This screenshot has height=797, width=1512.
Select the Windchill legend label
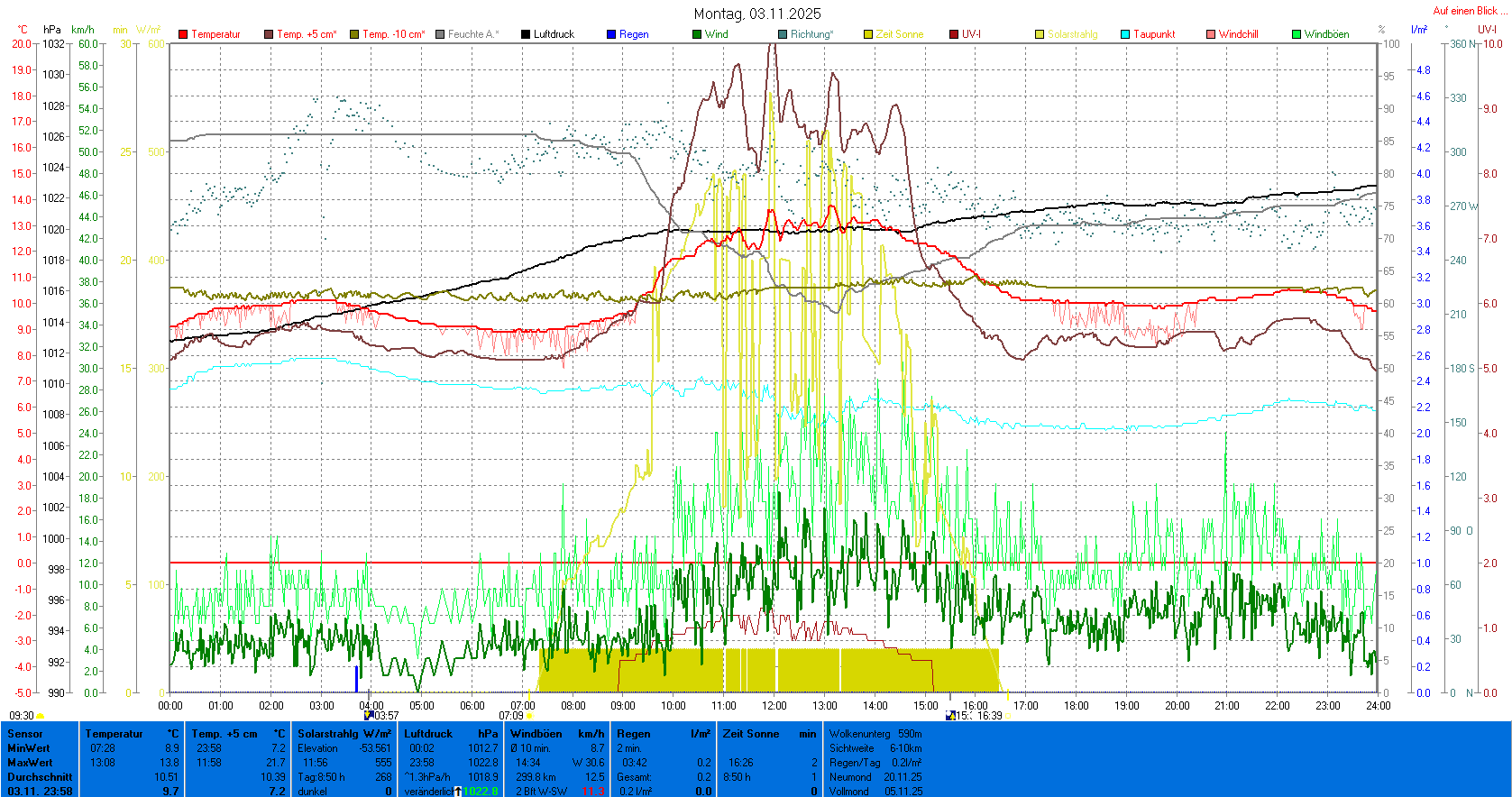coord(1238,34)
